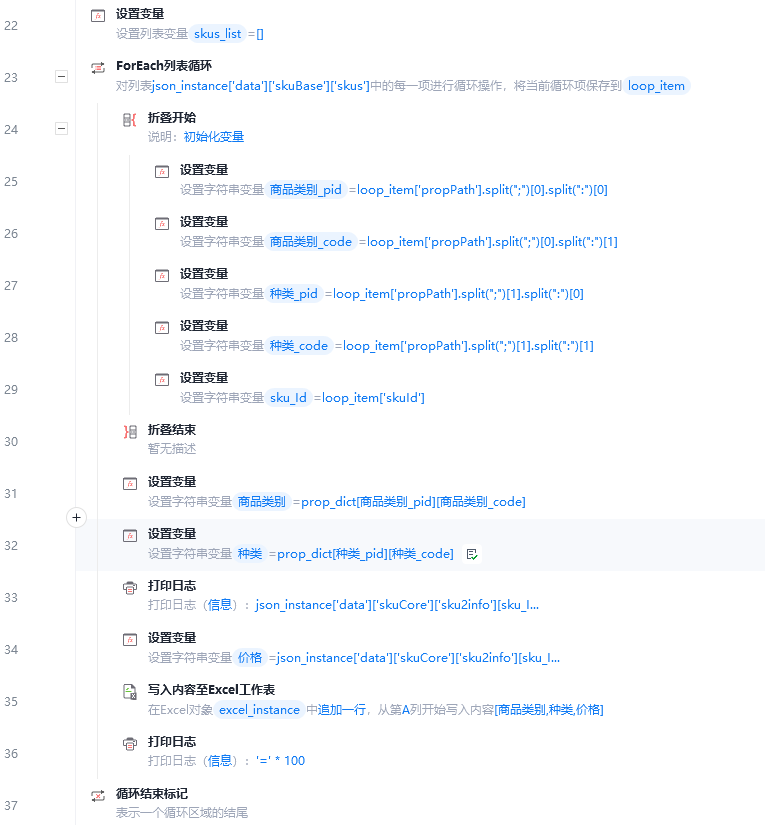Click the 初始化变量 description link
765x825 pixels.
214,137
